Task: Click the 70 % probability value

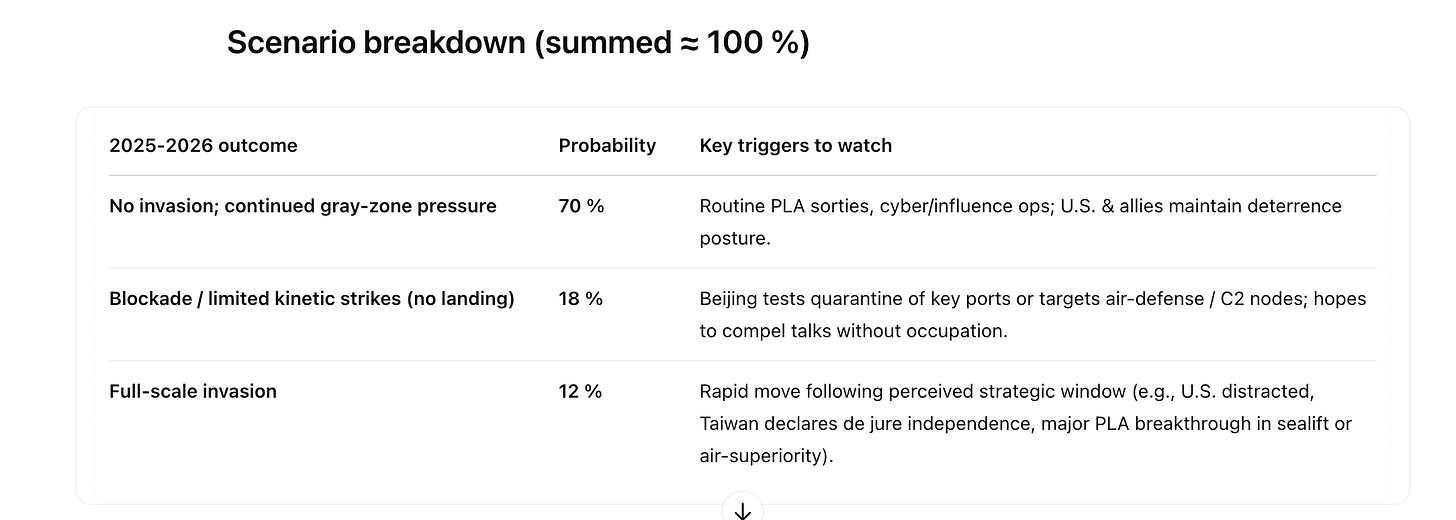Action: click(x=581, y=207)
